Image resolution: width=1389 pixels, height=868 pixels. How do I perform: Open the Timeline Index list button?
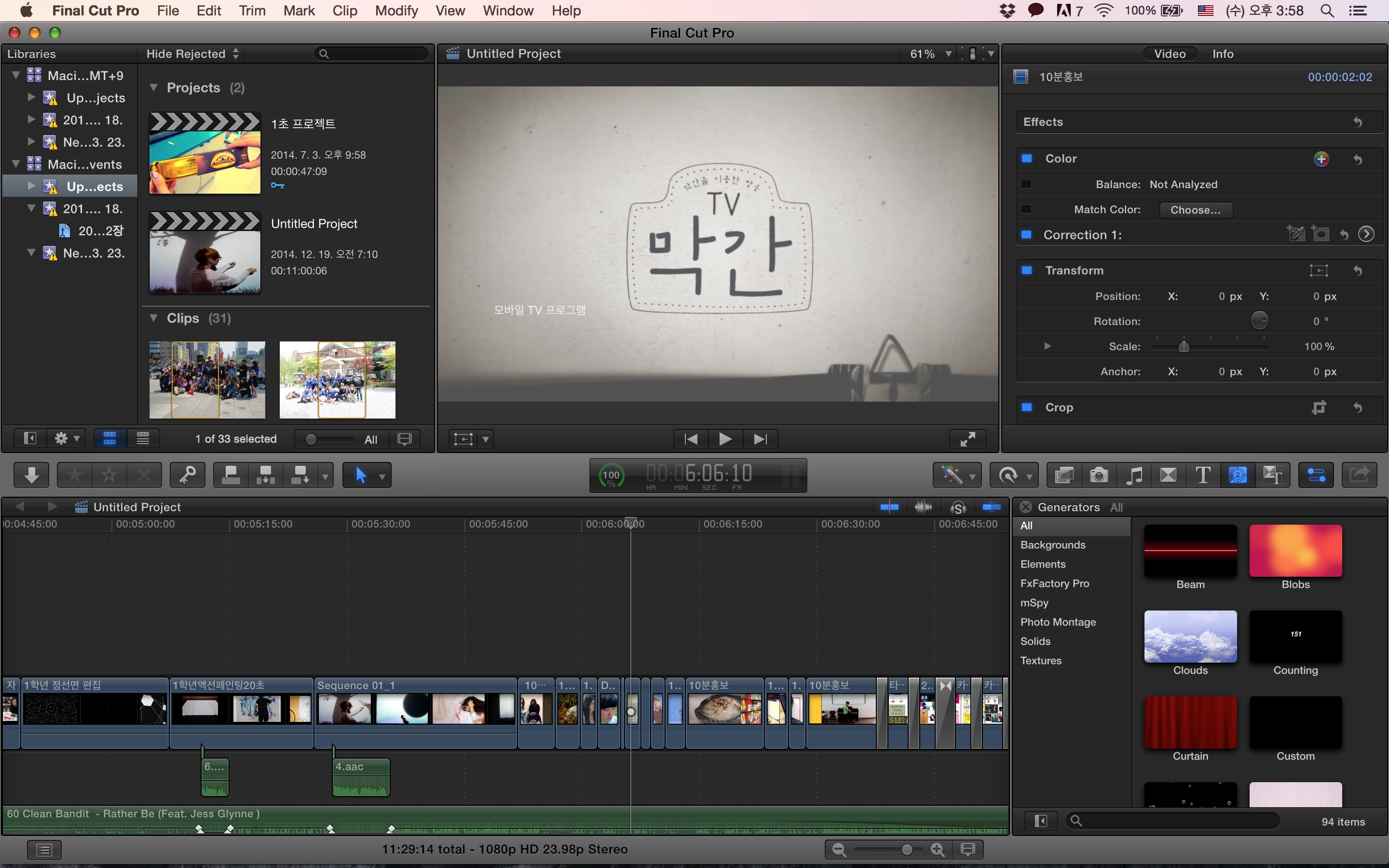click(x=43, y=850)
